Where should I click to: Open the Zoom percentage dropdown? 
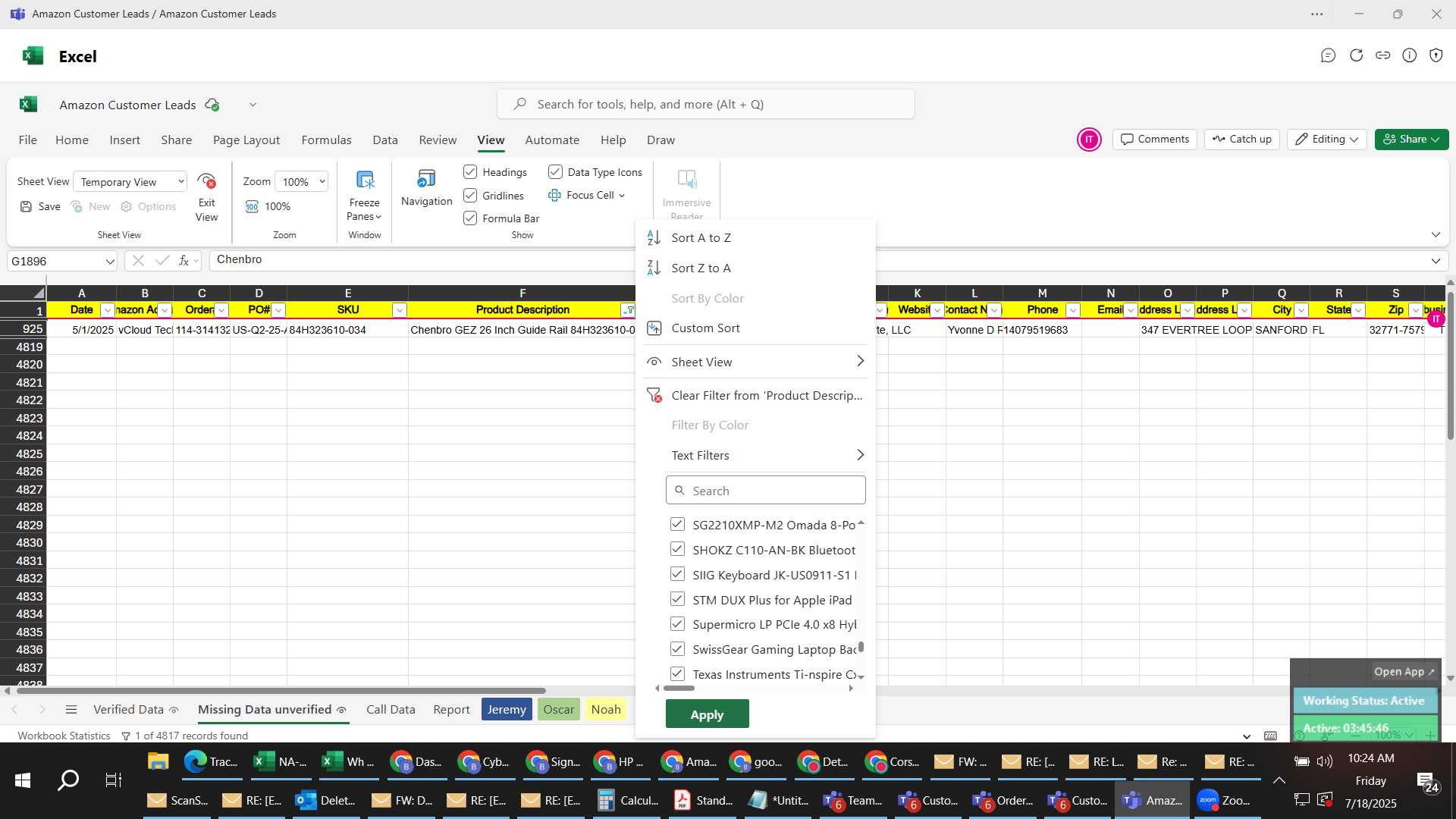[322, 181]
